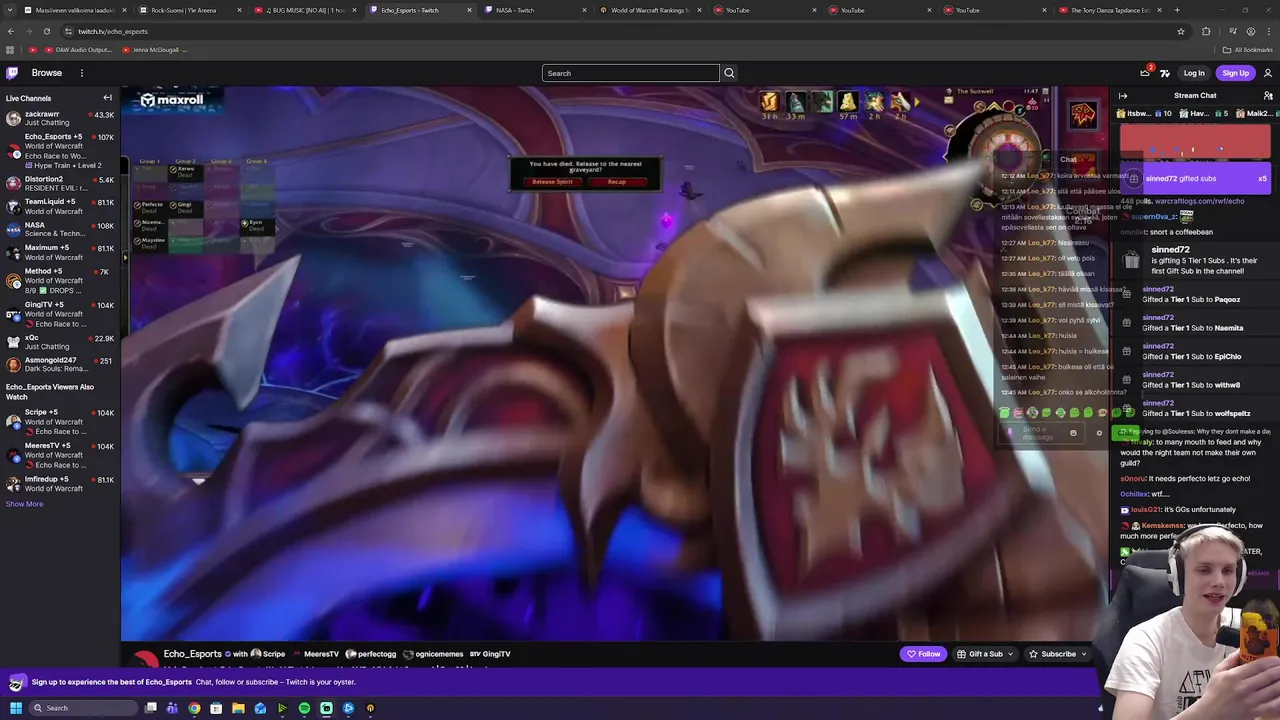
Task: Open All Bookmarks folder
Action: (x=1248, y=50)
